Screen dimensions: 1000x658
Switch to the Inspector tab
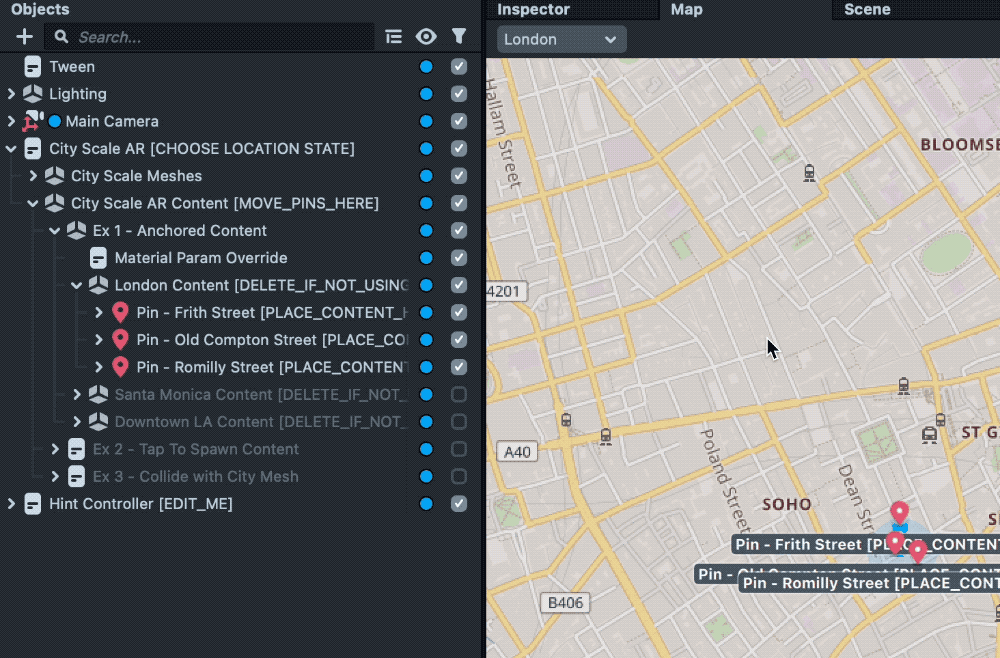click(533, 10)
